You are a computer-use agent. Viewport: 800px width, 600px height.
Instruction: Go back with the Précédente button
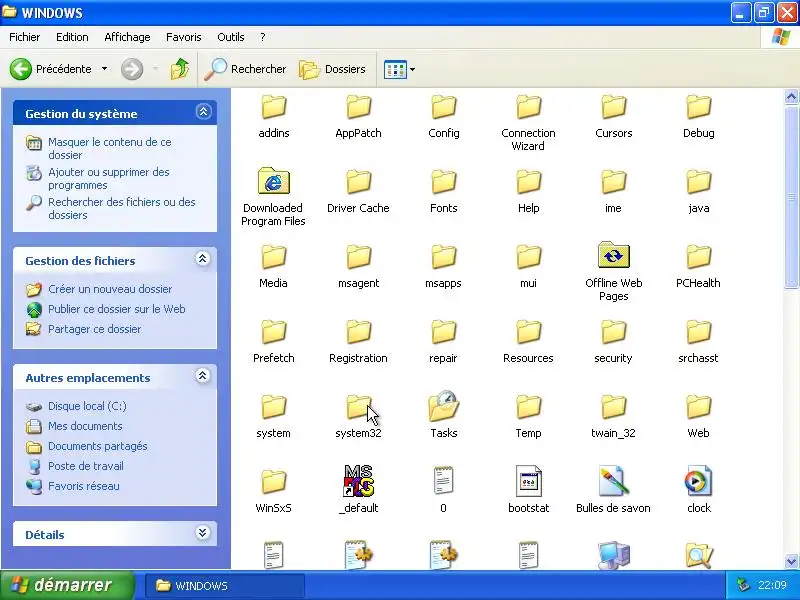click(x=51, y=69)
